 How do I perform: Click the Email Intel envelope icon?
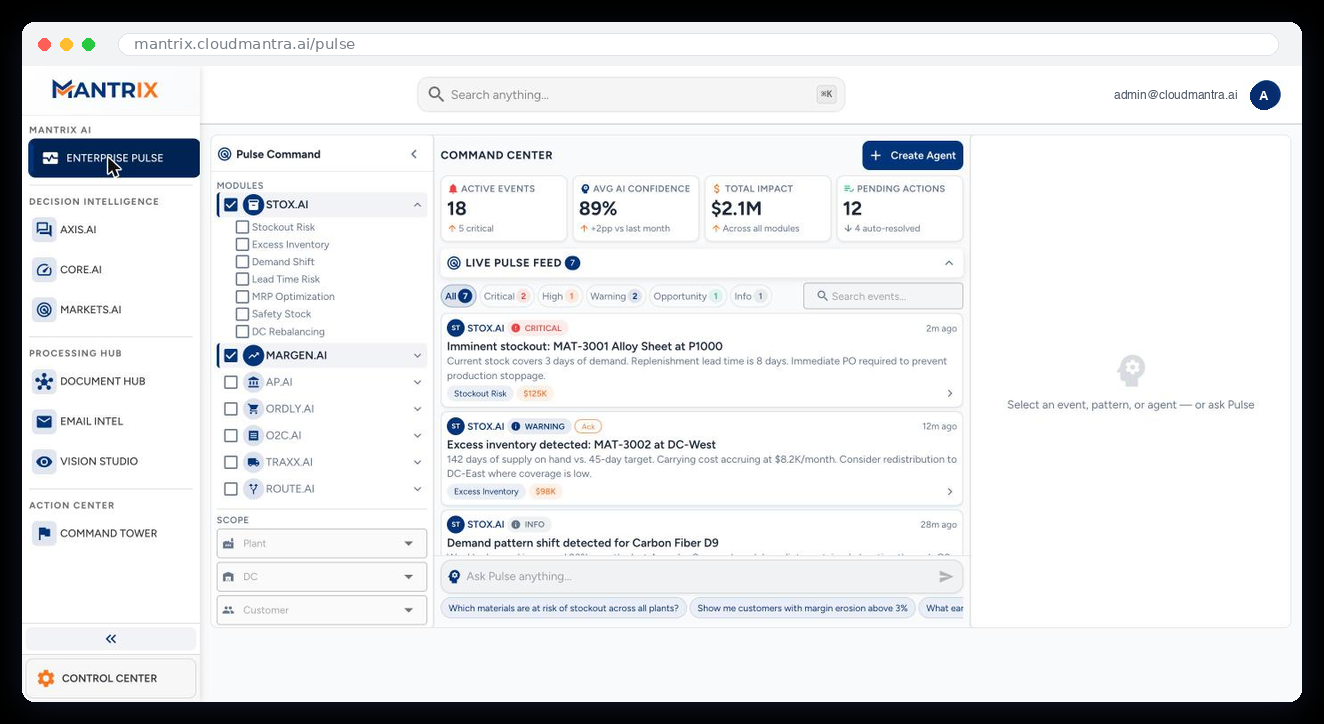coord(44,422)
